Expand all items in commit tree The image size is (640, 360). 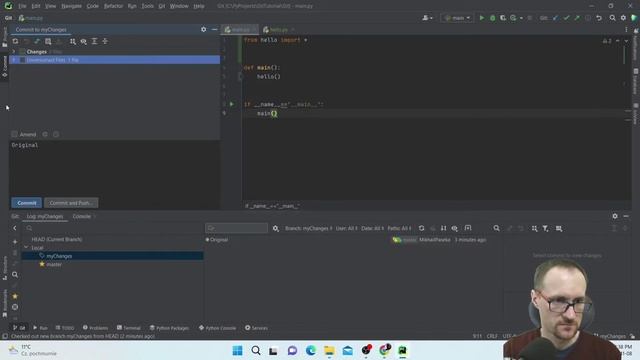[94, 41]
